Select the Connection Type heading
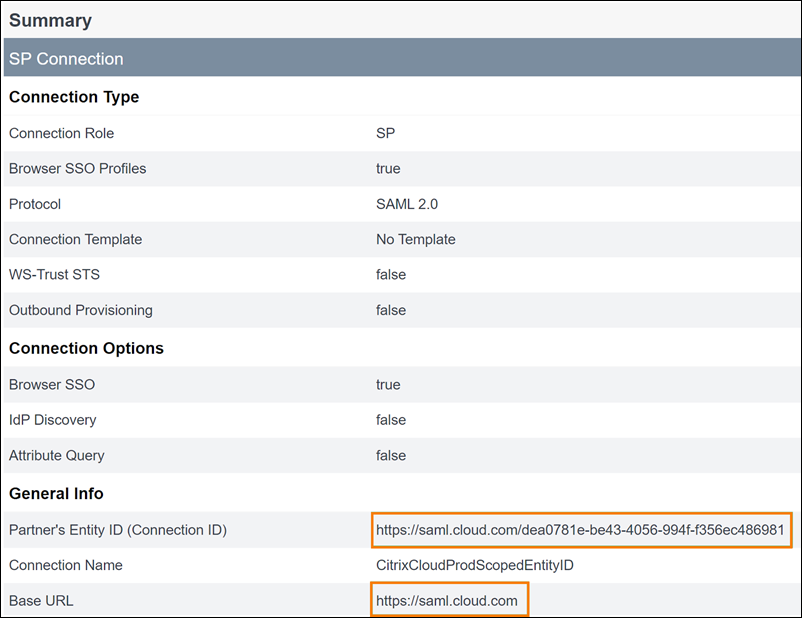 [x=74, y=97]
